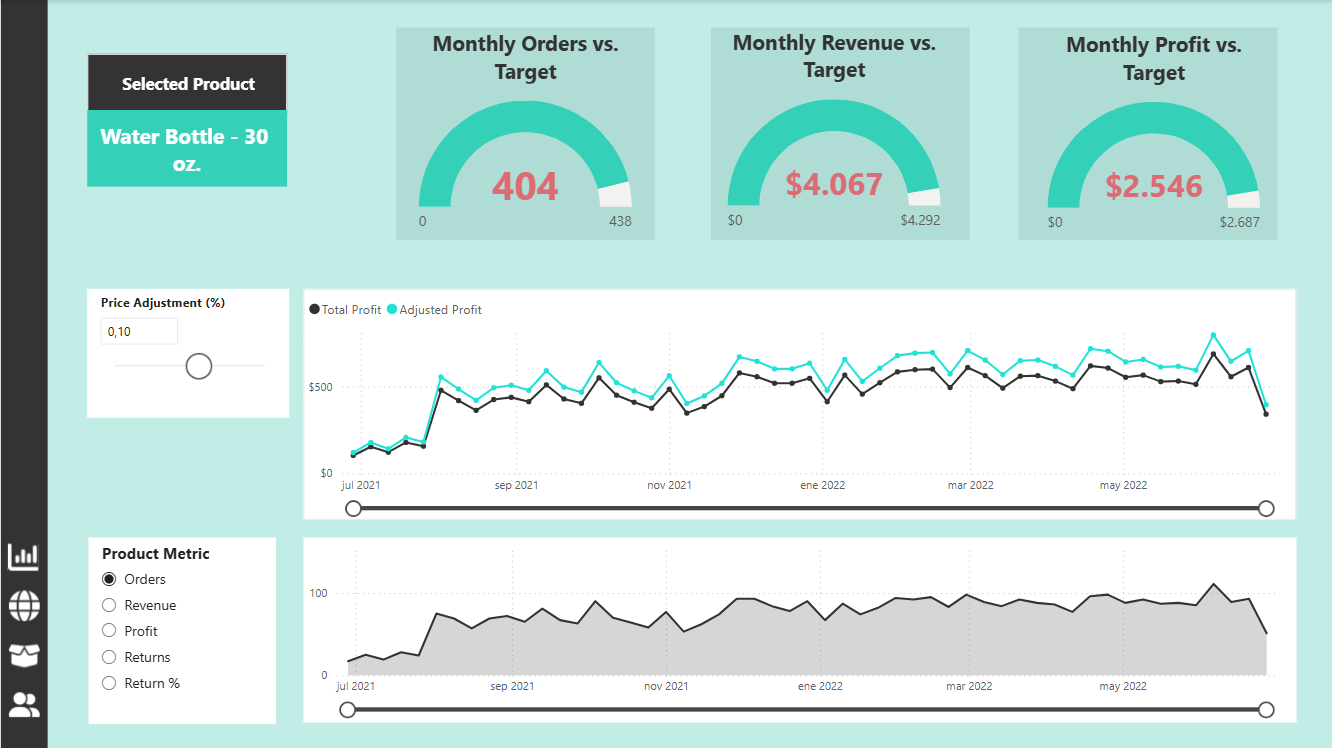Click the Monthly Revenue vs. Target title
The image size is (1332, 748).
tap(834, 56)
